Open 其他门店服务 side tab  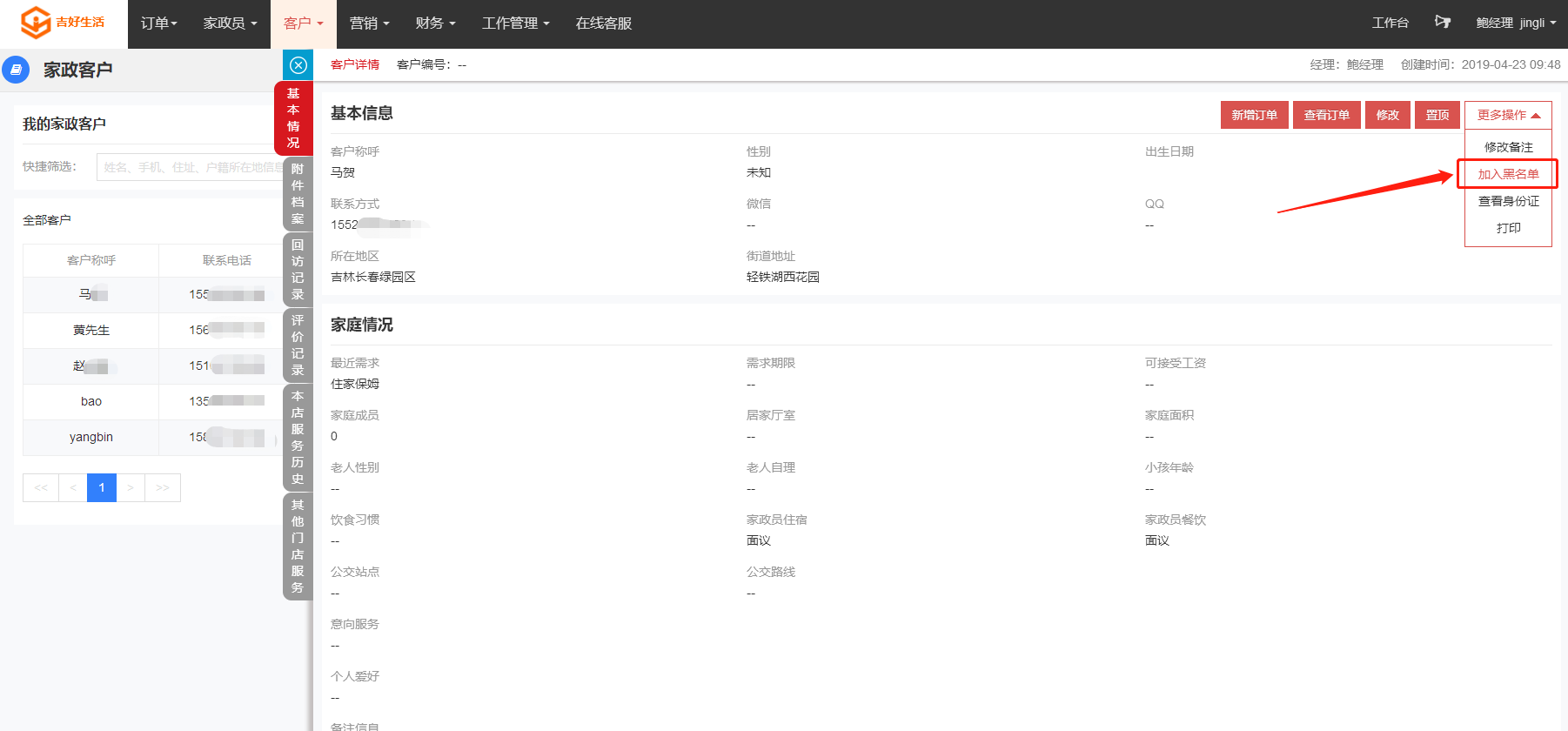298,546
